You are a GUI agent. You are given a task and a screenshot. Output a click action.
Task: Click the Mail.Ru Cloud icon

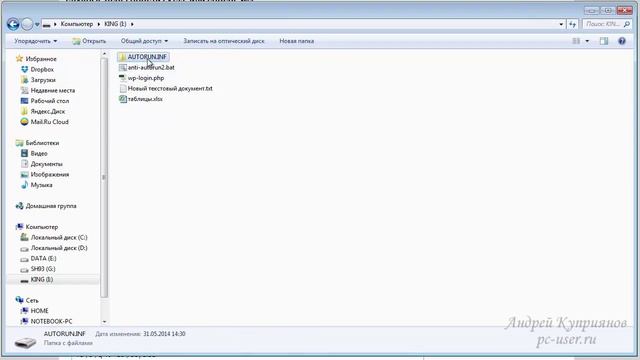[x=24, y=122]
